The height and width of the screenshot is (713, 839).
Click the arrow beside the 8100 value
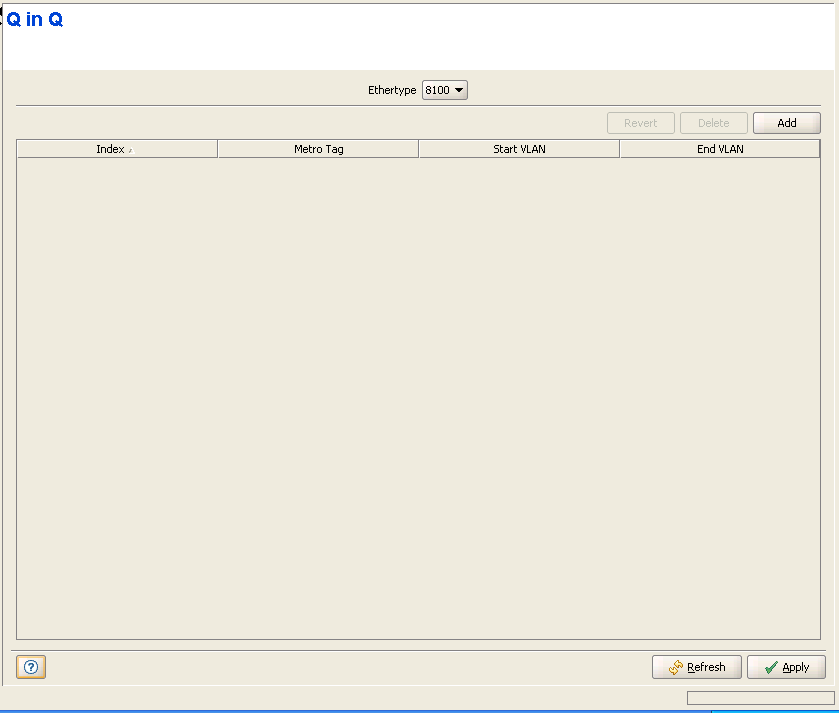click(x=459, y=90)
